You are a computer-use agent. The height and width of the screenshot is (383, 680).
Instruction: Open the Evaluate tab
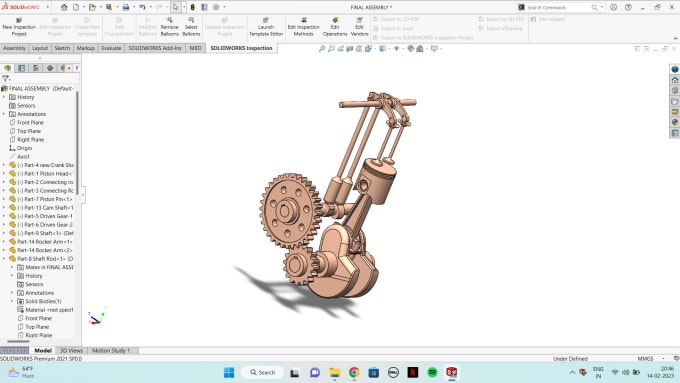pos(111,48)
